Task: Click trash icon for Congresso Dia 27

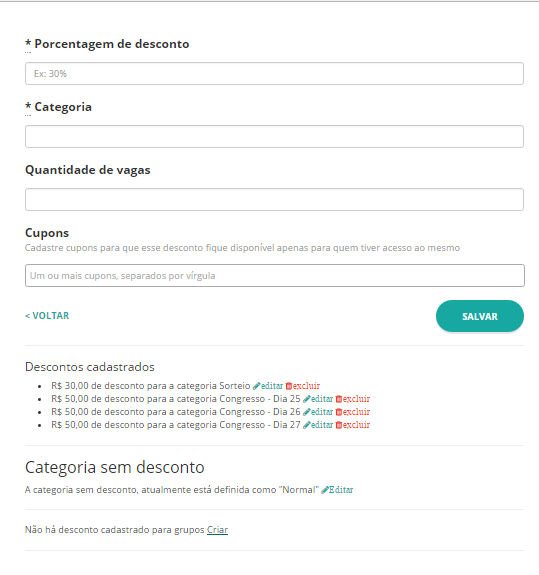Action: pos(339,425)
